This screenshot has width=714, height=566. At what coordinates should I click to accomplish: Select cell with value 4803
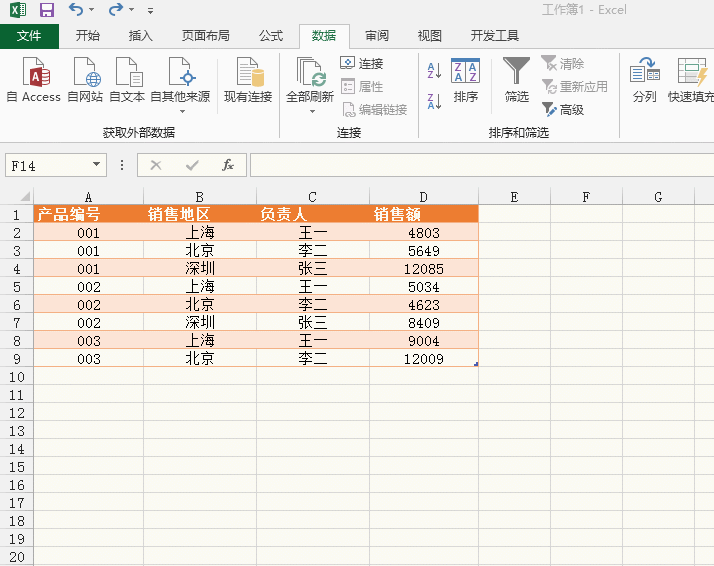coord(424,233)
